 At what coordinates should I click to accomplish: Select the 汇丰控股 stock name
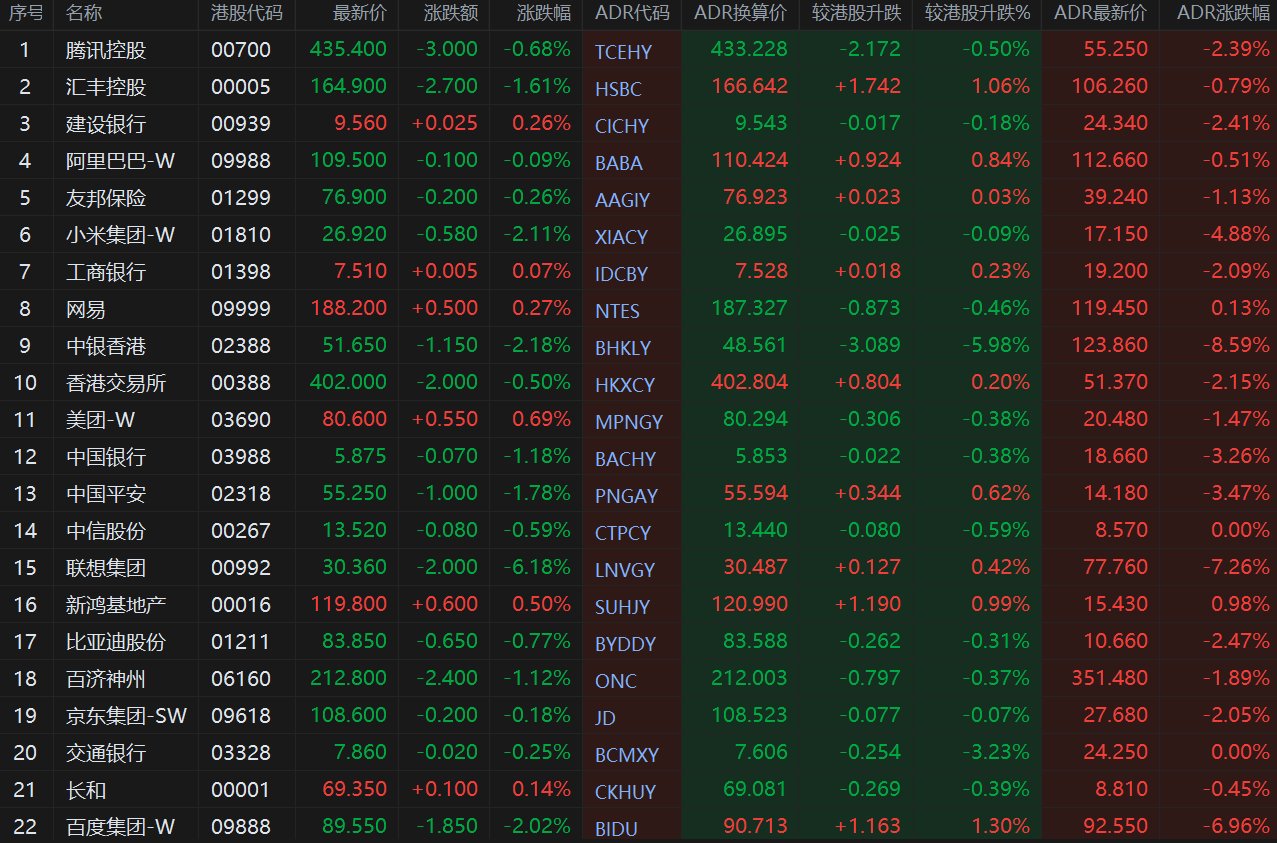(105, 87)
